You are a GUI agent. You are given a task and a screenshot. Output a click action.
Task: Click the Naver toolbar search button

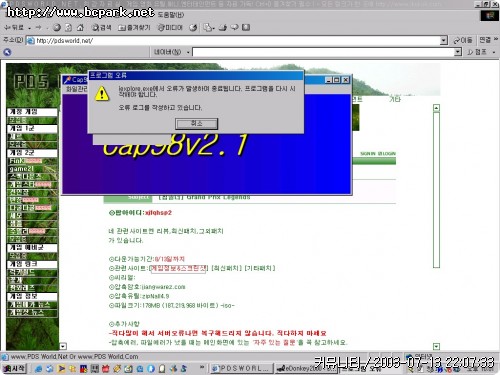[477, 52]
